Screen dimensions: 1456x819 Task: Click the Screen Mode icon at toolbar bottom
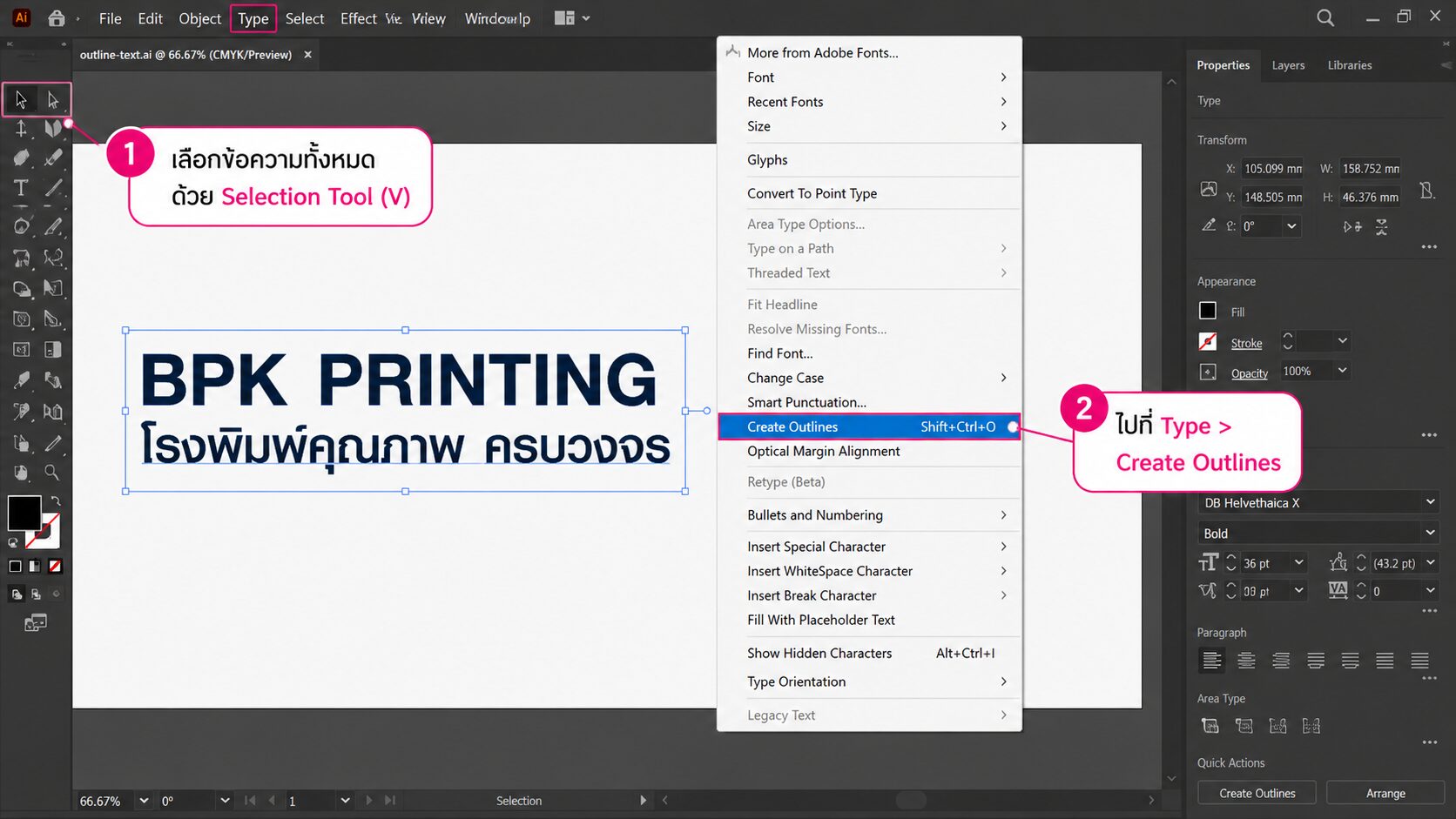[x=36, y=623]
